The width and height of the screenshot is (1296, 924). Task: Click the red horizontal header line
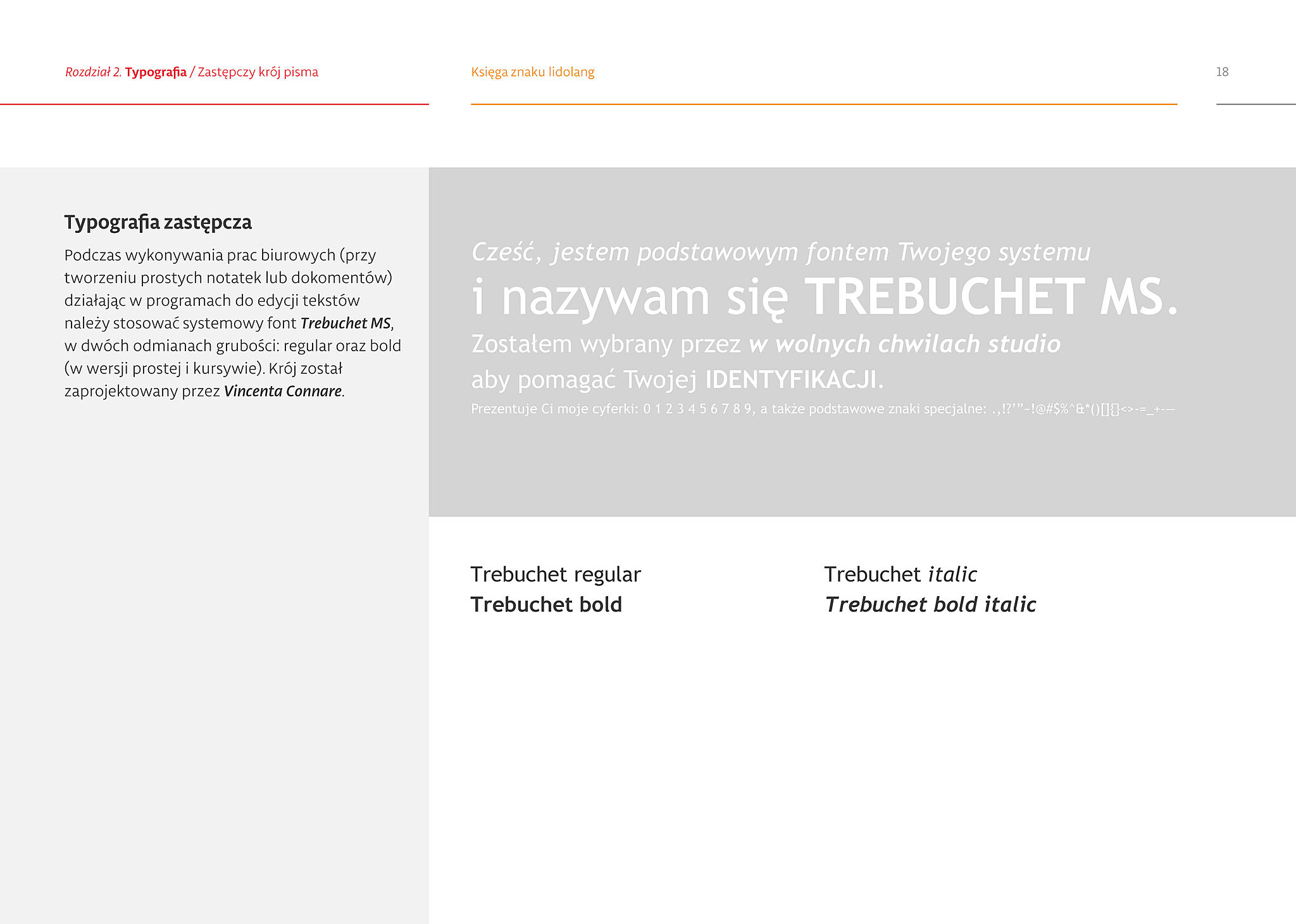(214, 104)
